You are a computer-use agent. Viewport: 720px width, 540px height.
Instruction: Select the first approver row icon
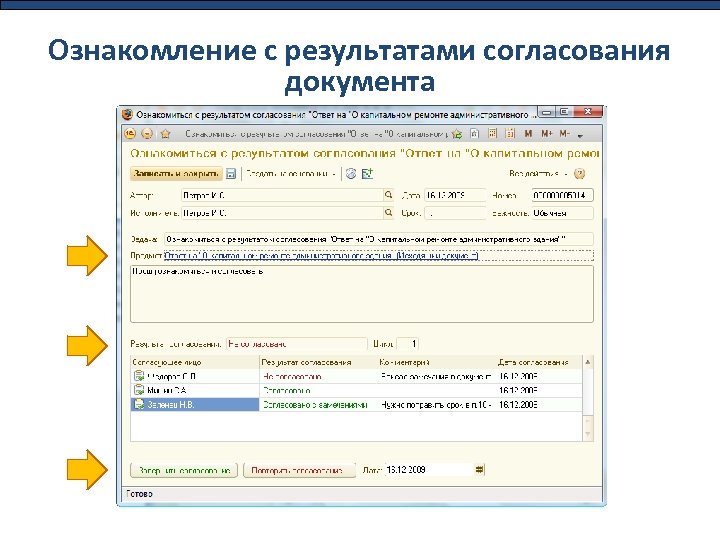139,376
